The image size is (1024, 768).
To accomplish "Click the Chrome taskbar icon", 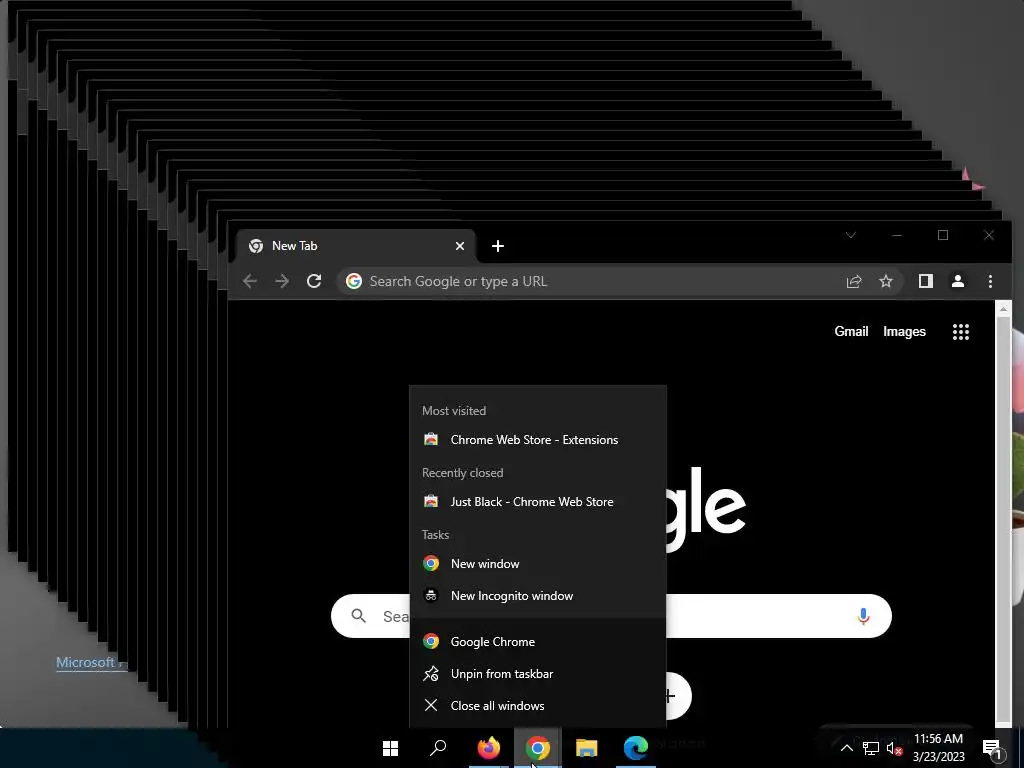I will pyautogui.click(x=537, y=748).
